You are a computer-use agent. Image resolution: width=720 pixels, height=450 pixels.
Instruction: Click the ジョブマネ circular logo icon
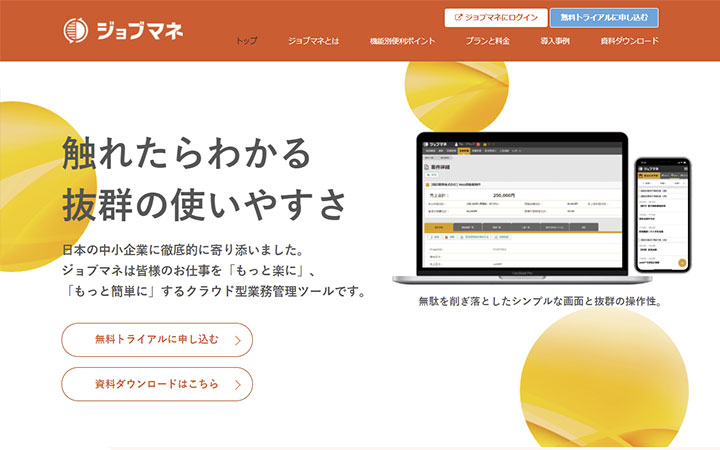pos(76,29)
